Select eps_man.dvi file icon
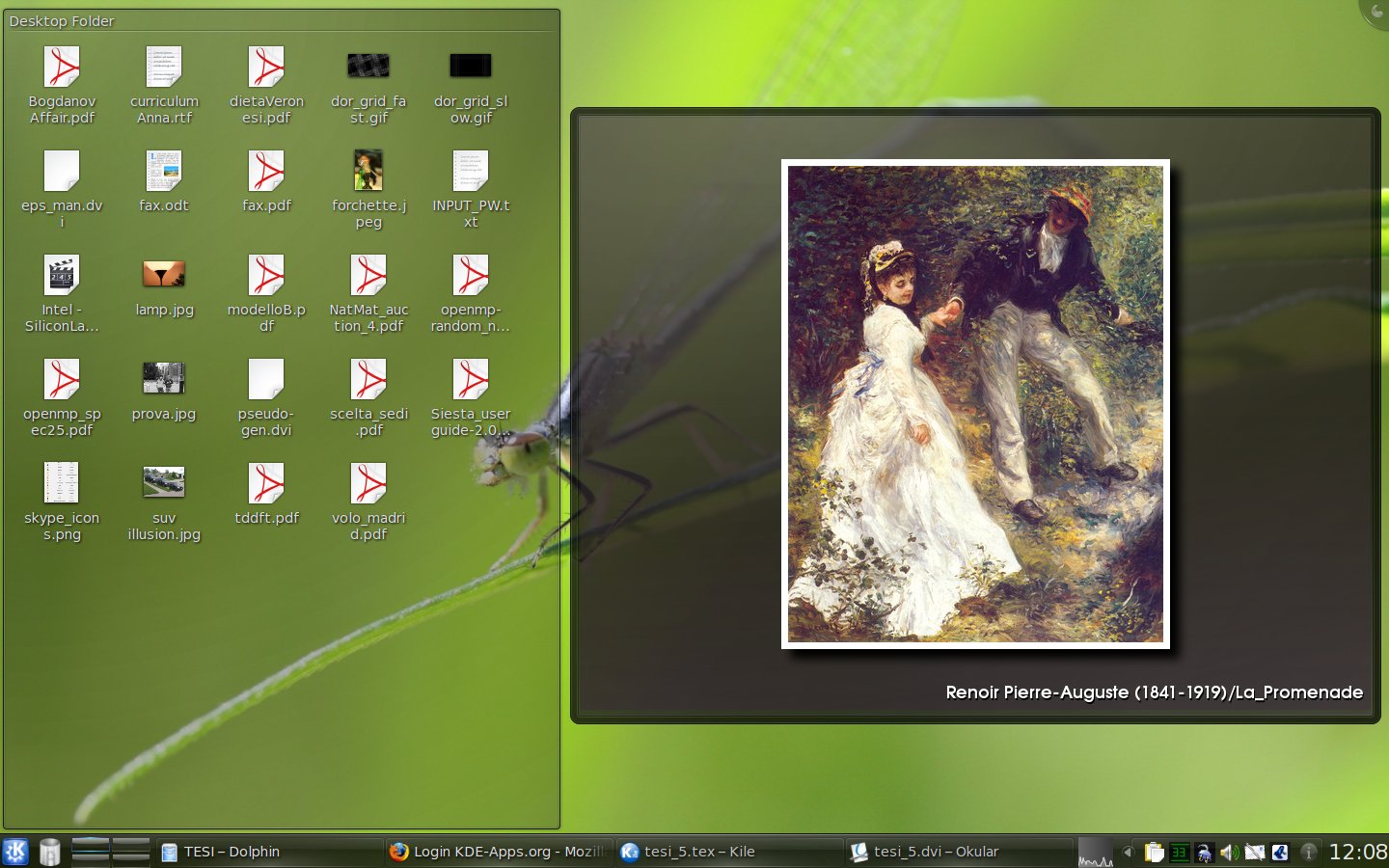Screen dimensions: 1389x868 (62, 171)
